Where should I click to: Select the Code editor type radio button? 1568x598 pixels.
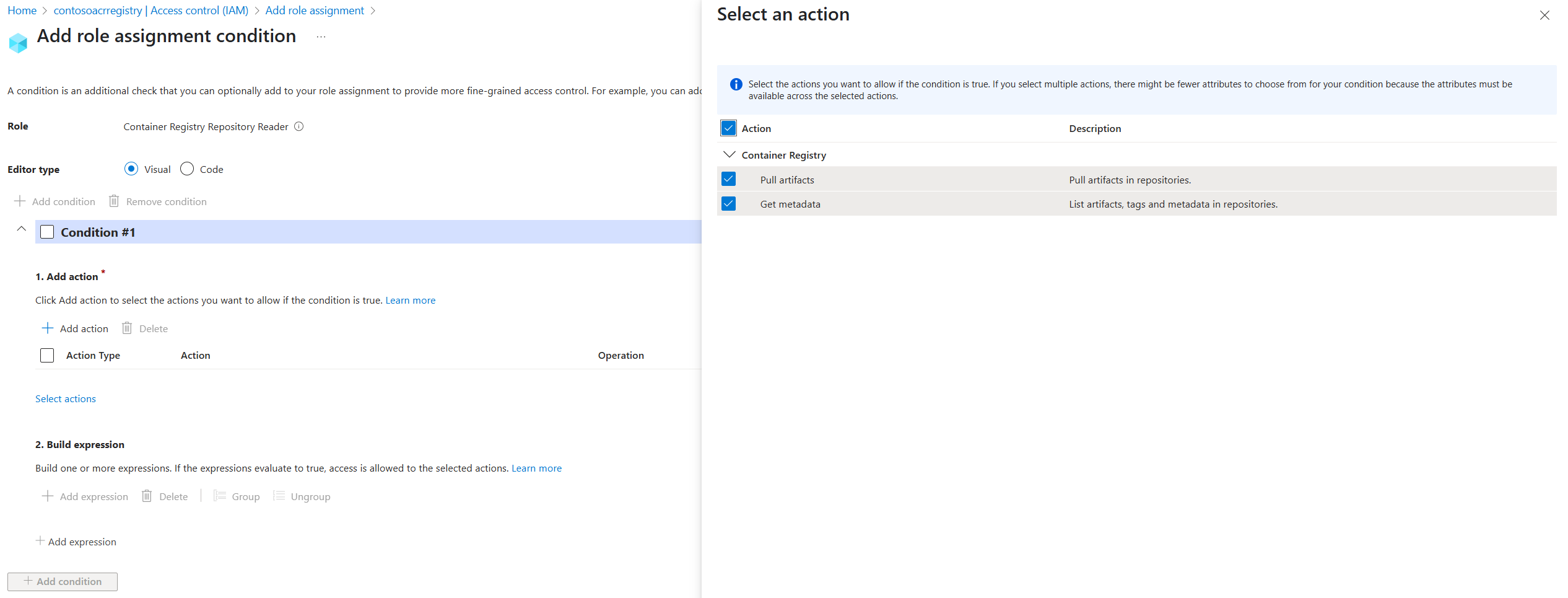pos(187,169)
